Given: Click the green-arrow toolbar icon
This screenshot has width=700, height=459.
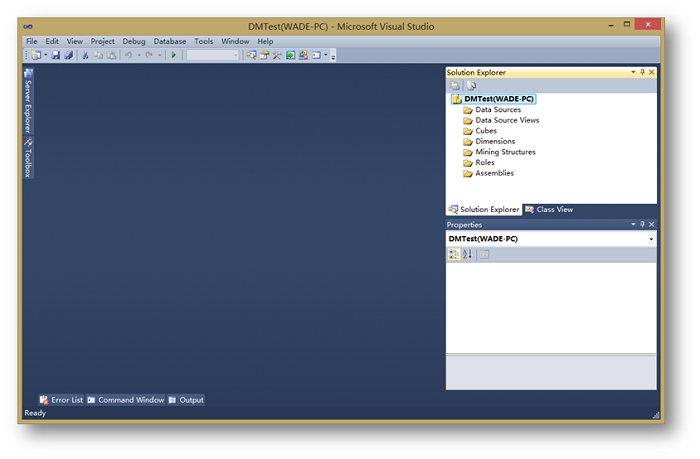Looking at the screenshot, I should click(x=291, y=55).
